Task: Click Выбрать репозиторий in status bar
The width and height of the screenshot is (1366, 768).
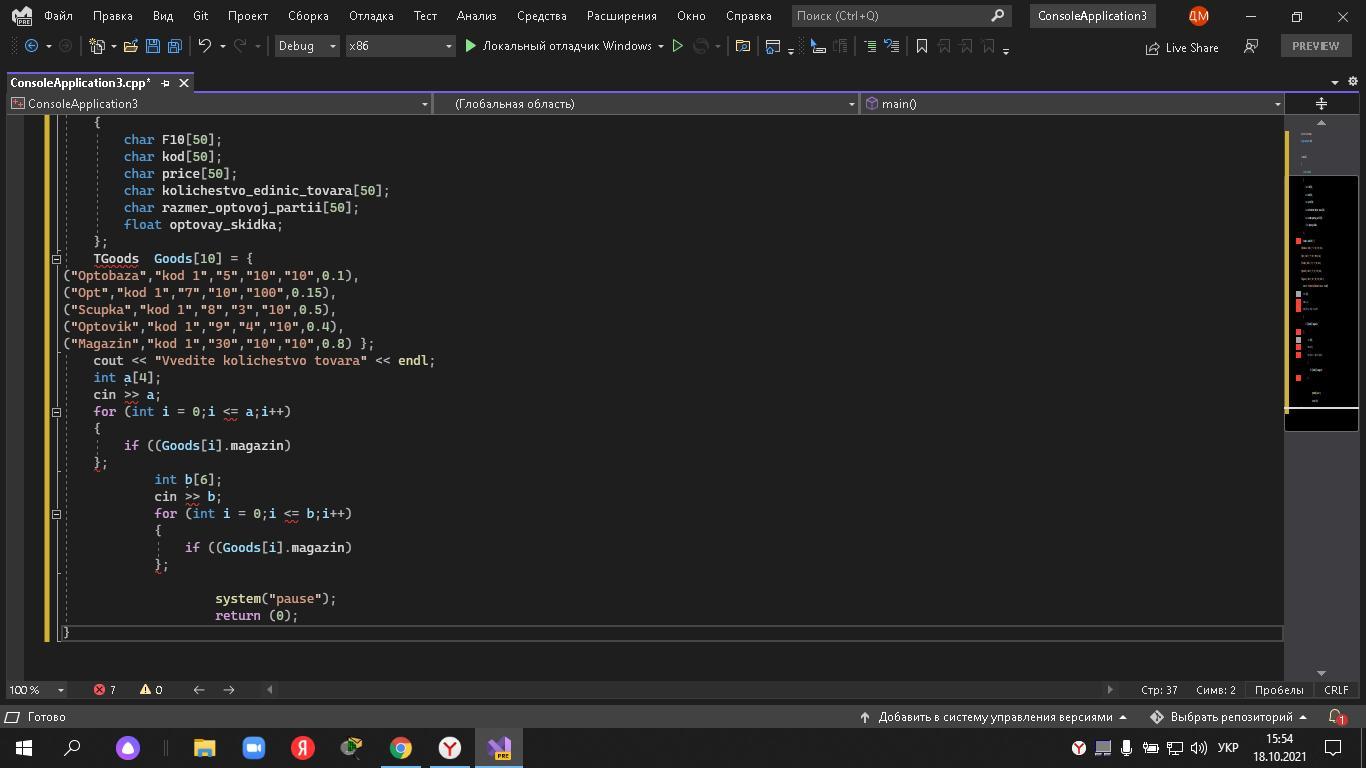Action: [x=1229, y=717]
